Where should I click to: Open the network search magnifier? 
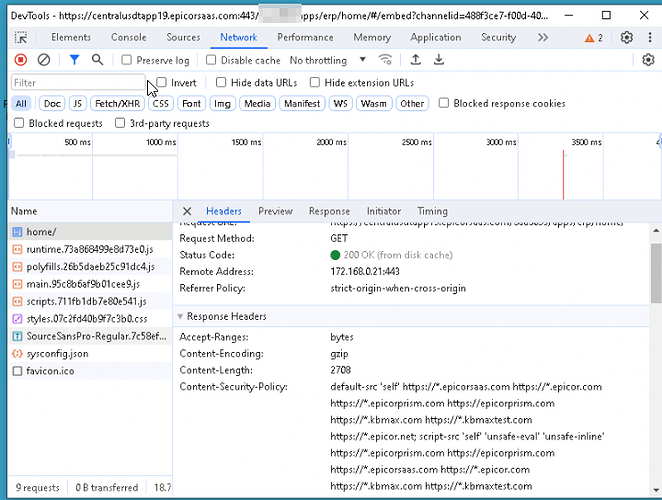click(98, 60)
